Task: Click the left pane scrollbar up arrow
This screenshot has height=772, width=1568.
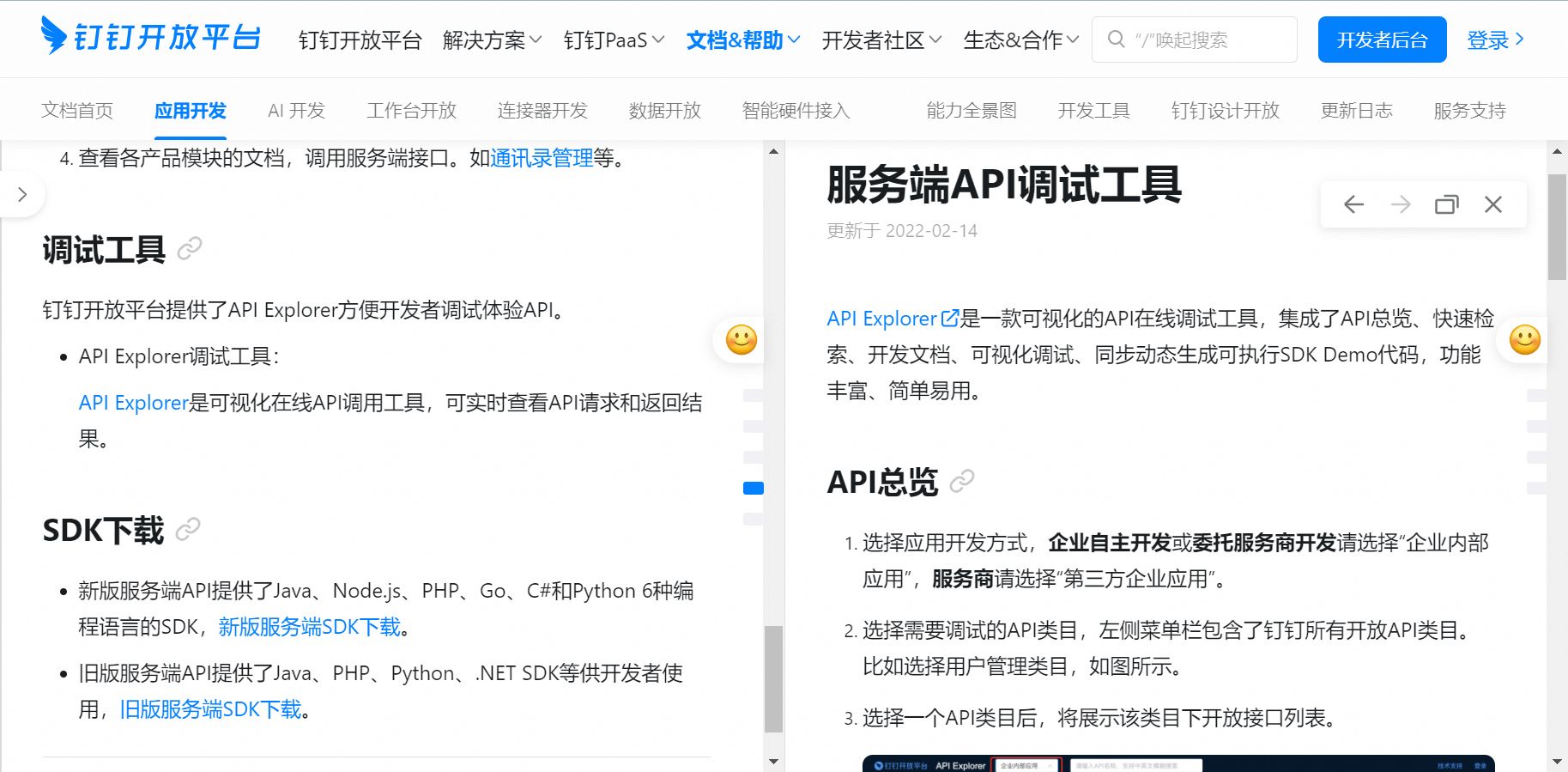Action: 773,151
